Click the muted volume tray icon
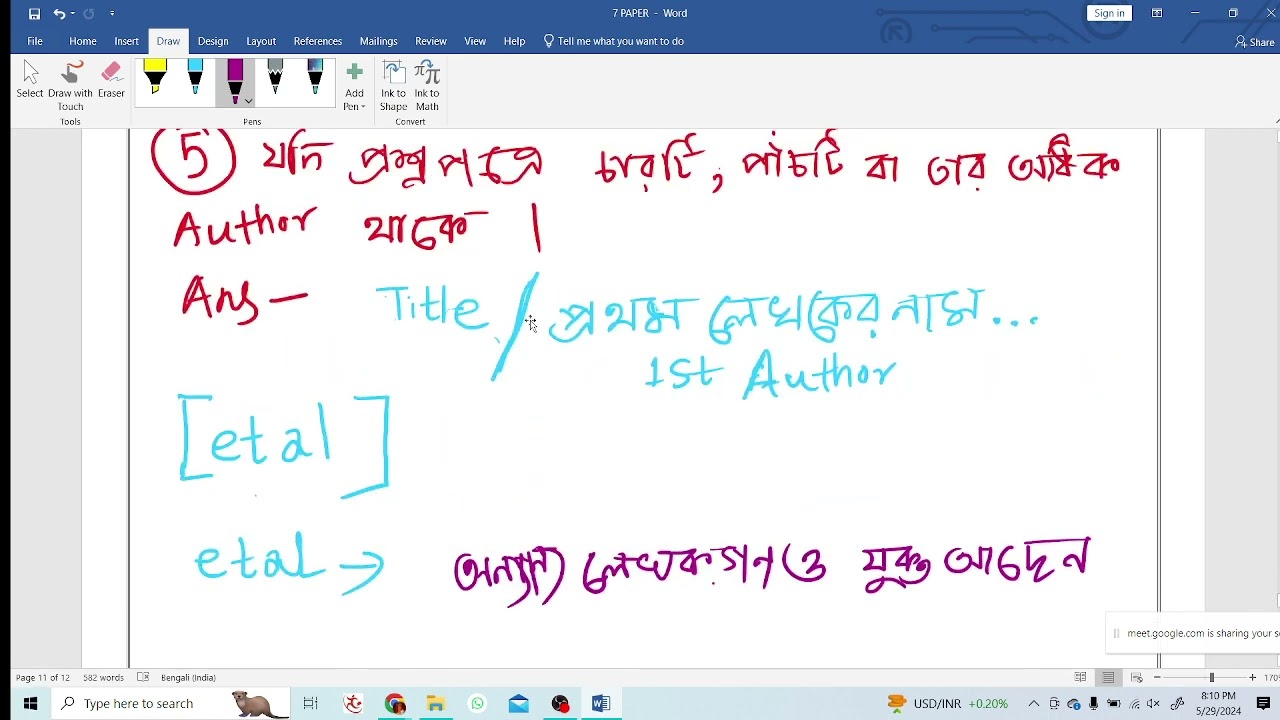The image size is (1280, 720). point(1153,703)
